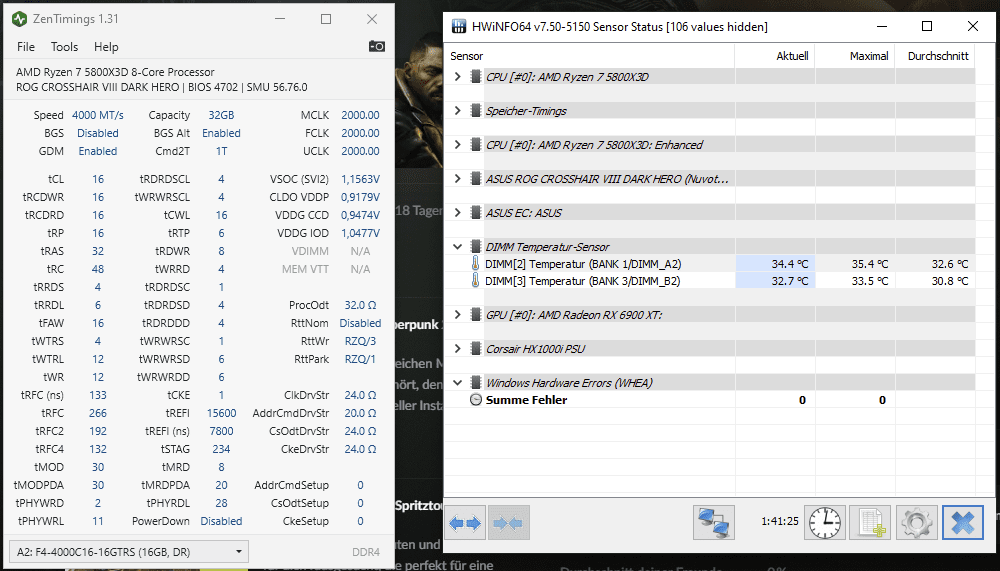Collapse the Windows Hardware Errors (WHEA) group

457,383
